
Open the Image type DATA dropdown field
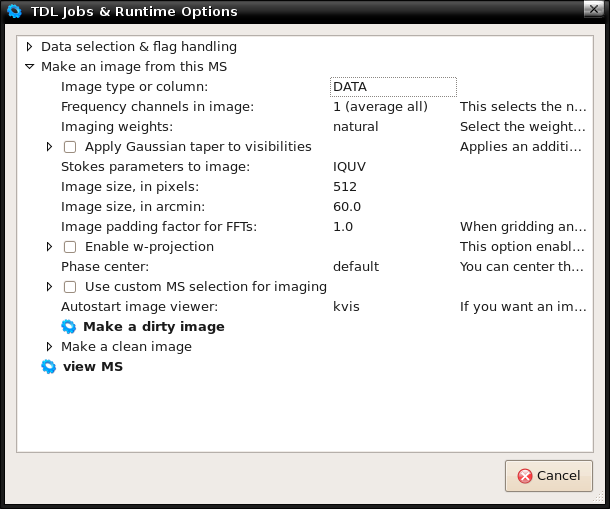tap(393, 87)
